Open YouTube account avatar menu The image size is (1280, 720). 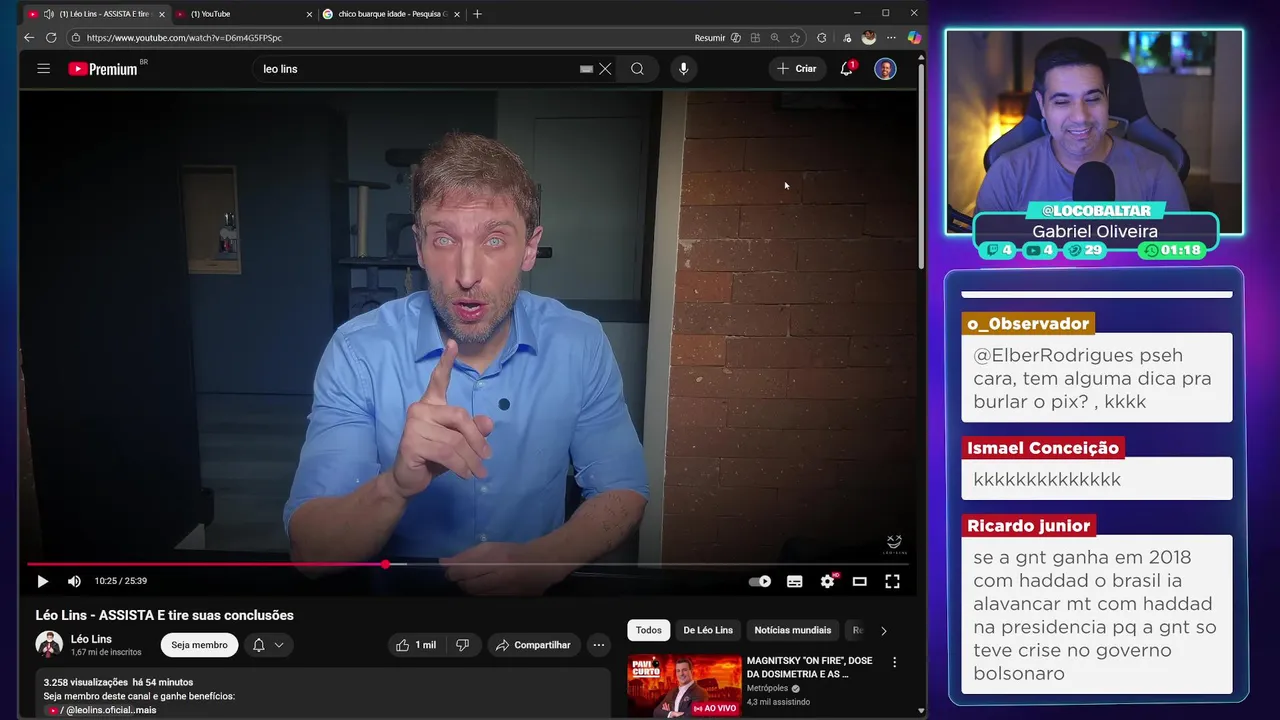(885, 69)
